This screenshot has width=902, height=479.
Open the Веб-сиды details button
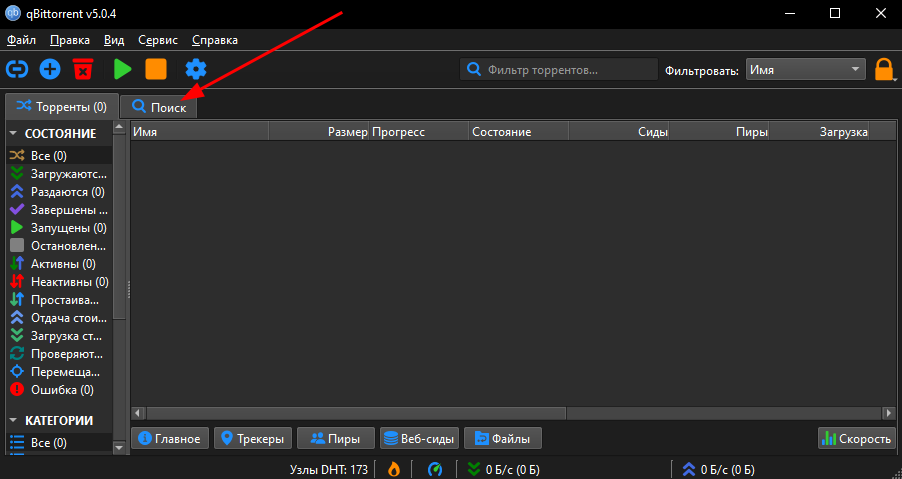[x=419, y=439]
